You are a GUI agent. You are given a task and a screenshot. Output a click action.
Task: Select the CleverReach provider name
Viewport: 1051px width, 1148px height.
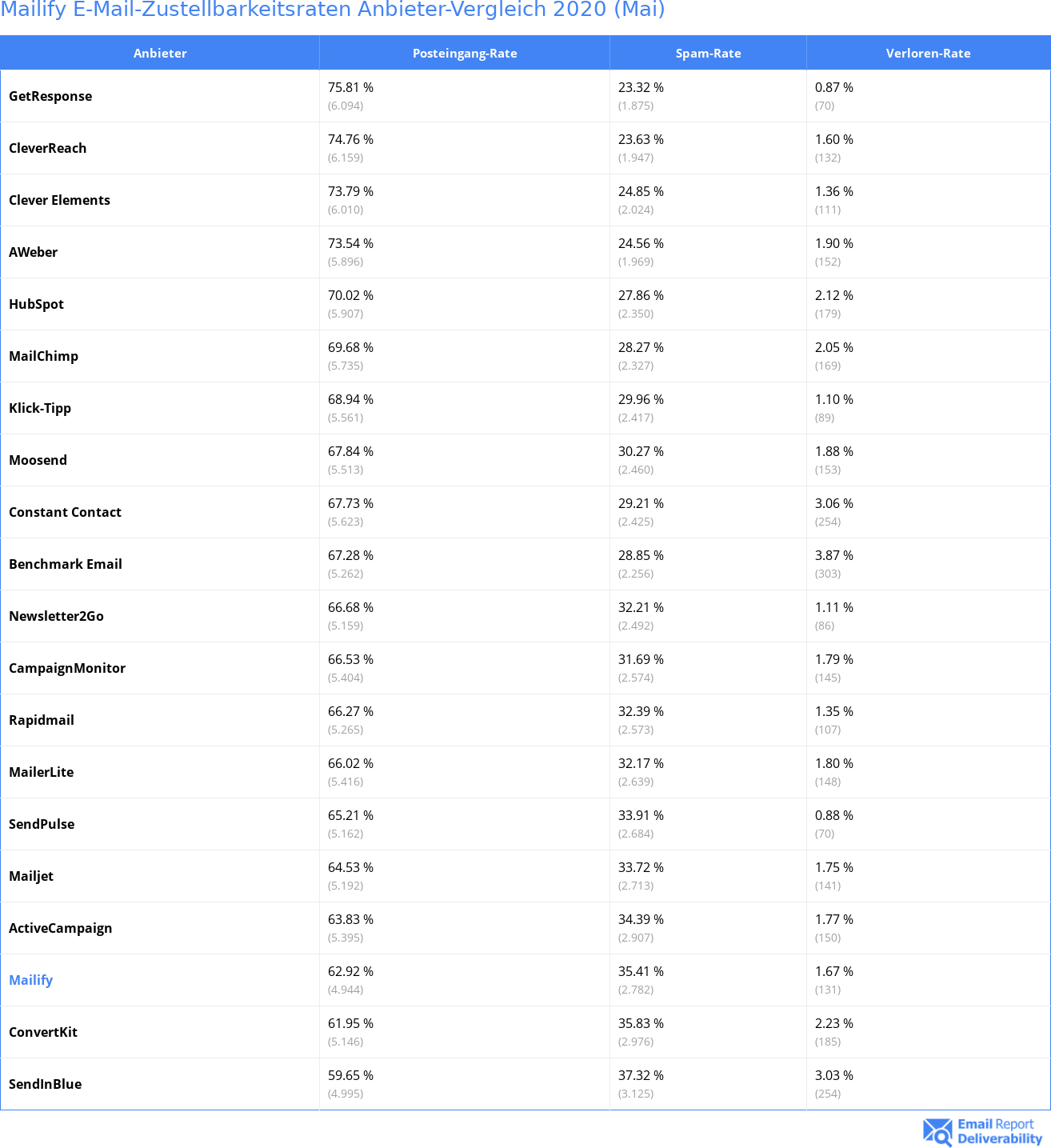(47, 148)
